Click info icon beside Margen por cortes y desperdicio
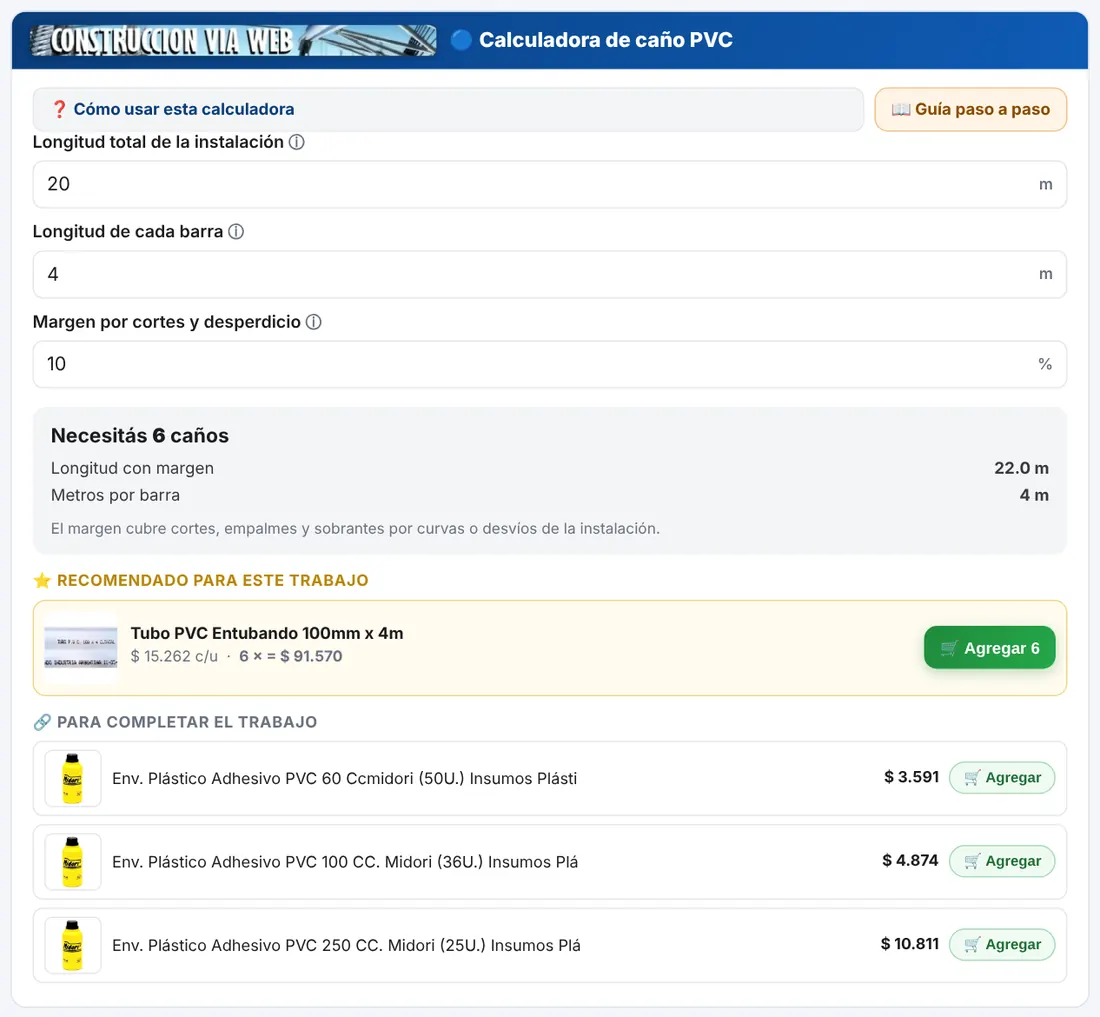The image size is (1100, 1017). pyautogui.click(x=314, y=322)
